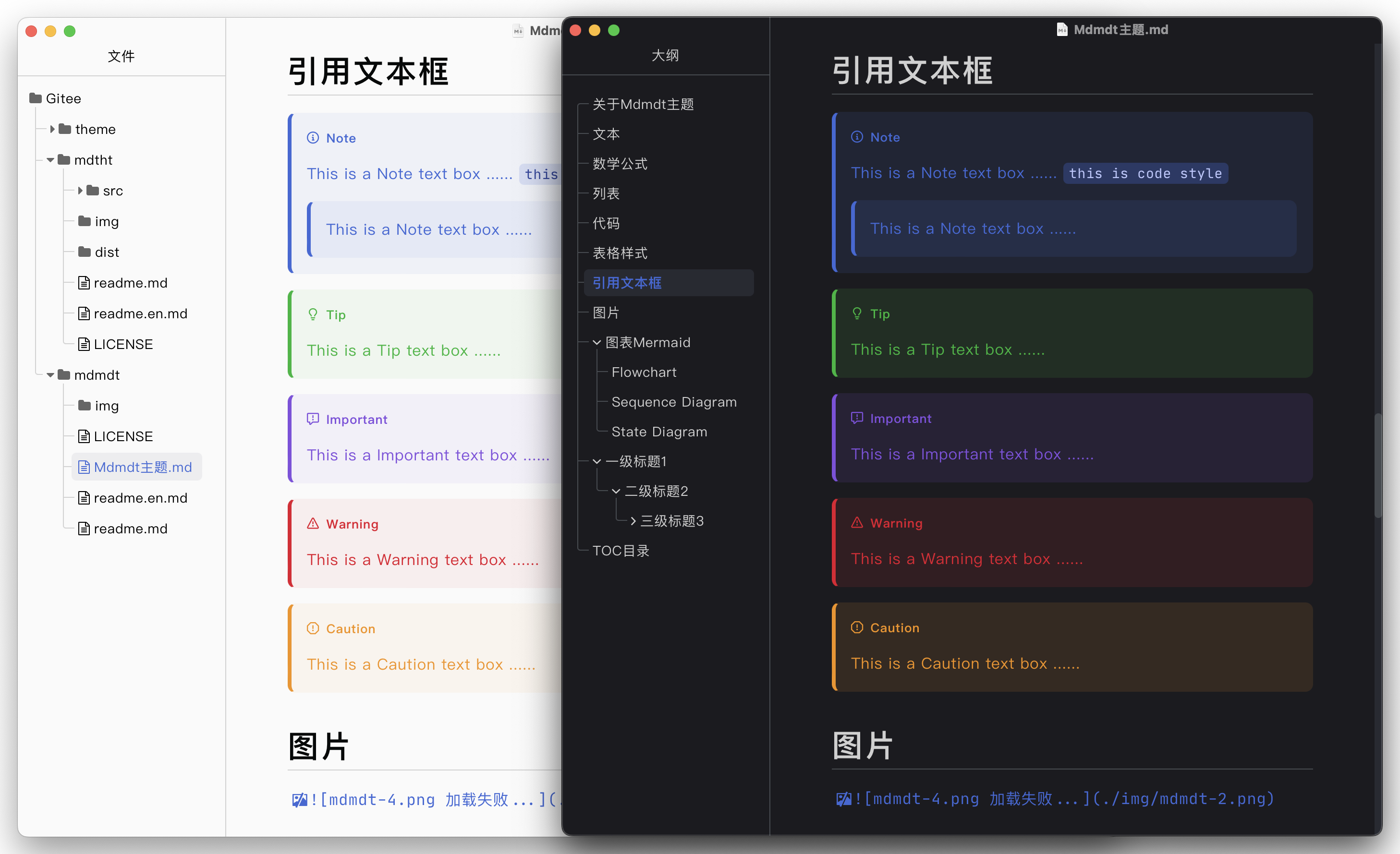Collapse the 二级标题2 outline item

click(x=616, y=491)
